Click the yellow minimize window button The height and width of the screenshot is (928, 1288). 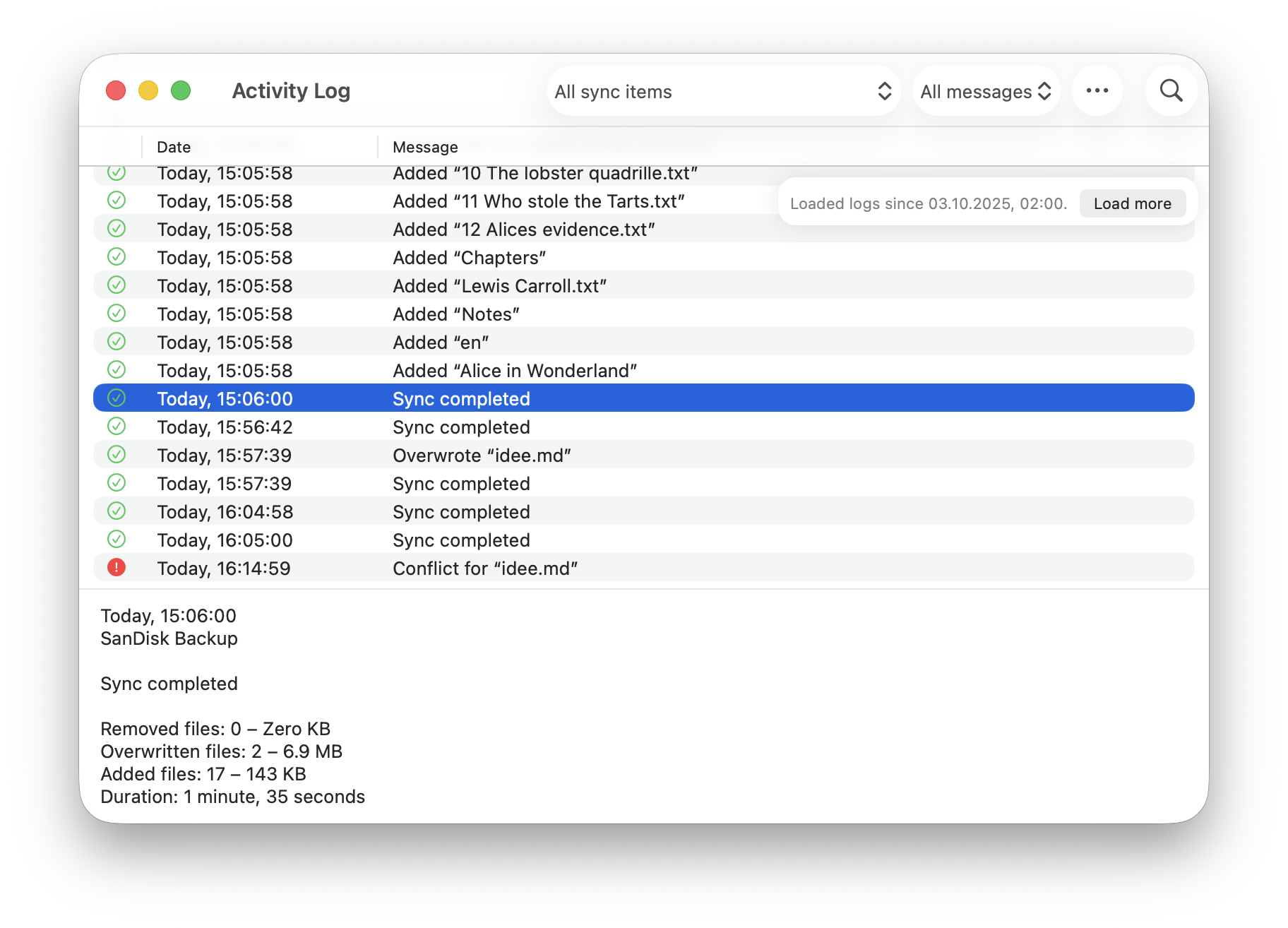(x=148, y=90)
